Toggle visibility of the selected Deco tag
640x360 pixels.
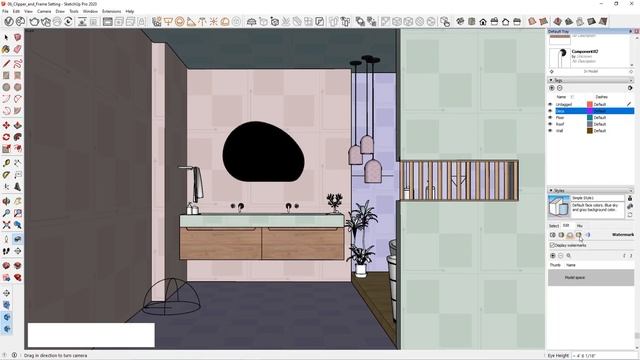[x=550, y=111]
